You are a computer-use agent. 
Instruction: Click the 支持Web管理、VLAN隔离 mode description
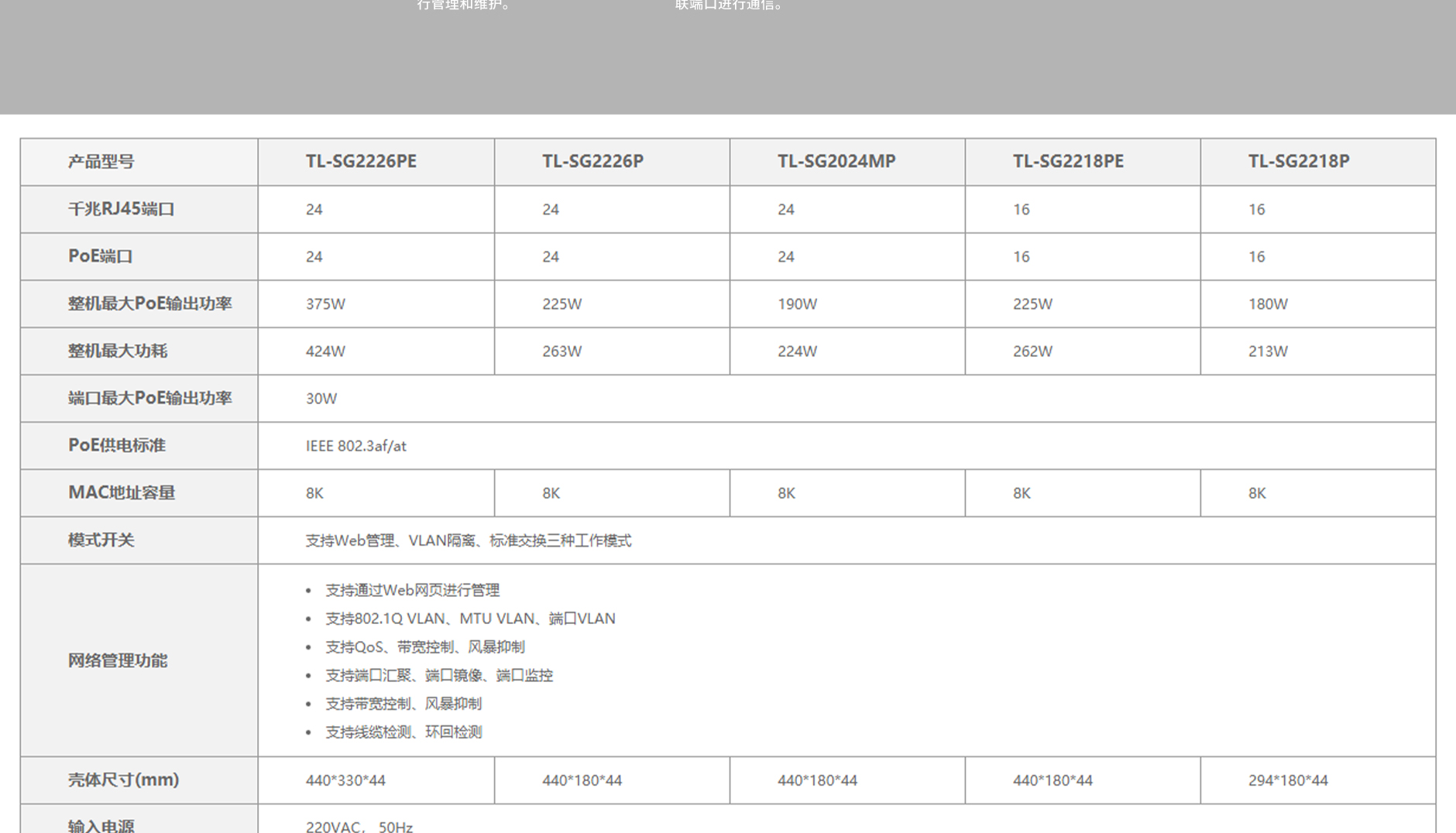pos(469,540)
